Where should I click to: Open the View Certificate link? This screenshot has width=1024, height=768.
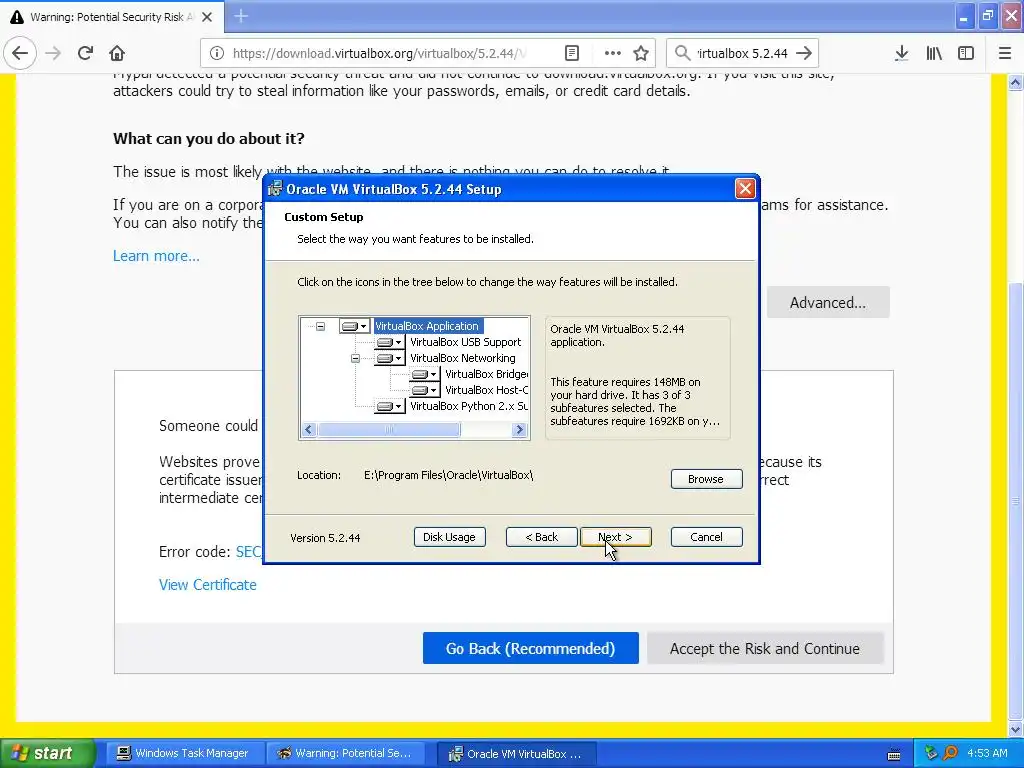[208, 585]
